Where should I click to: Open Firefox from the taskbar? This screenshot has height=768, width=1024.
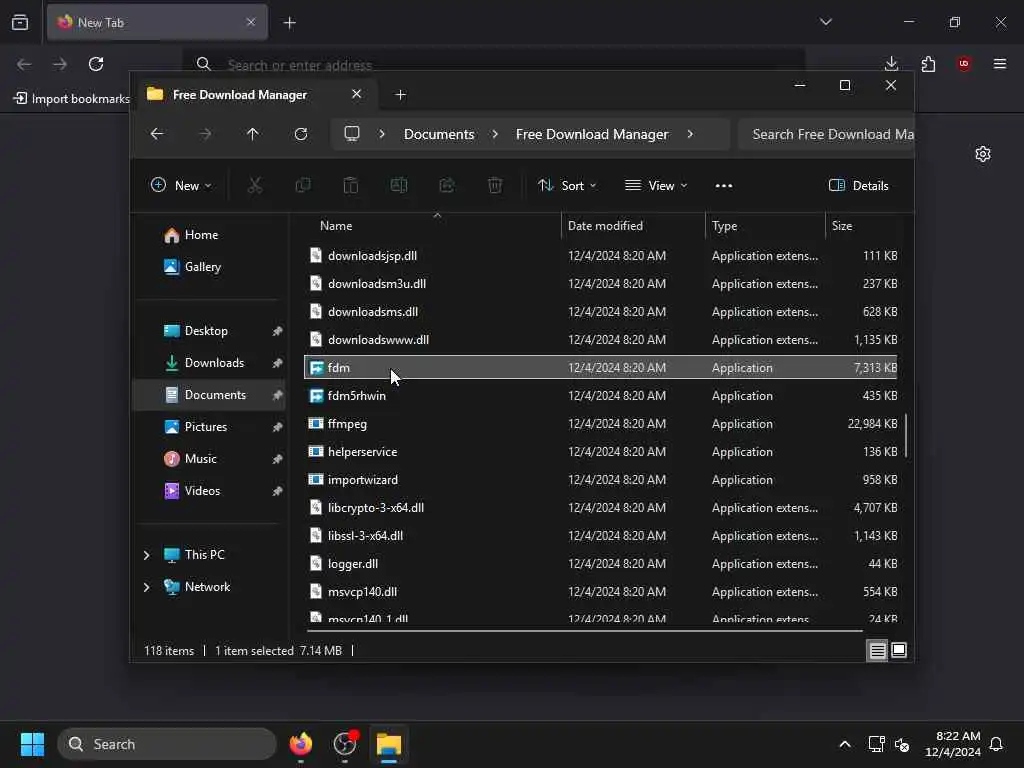pyautogui.click(x=301, y=744)
